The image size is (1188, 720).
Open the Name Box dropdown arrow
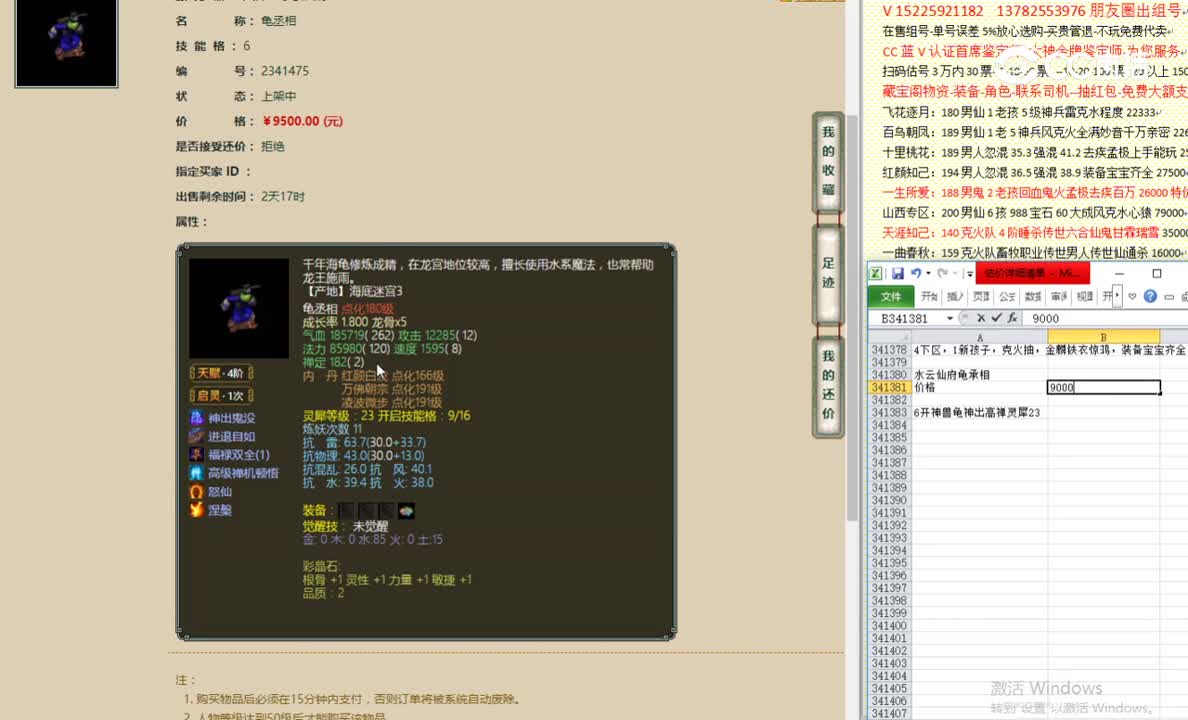coord(950,318)
